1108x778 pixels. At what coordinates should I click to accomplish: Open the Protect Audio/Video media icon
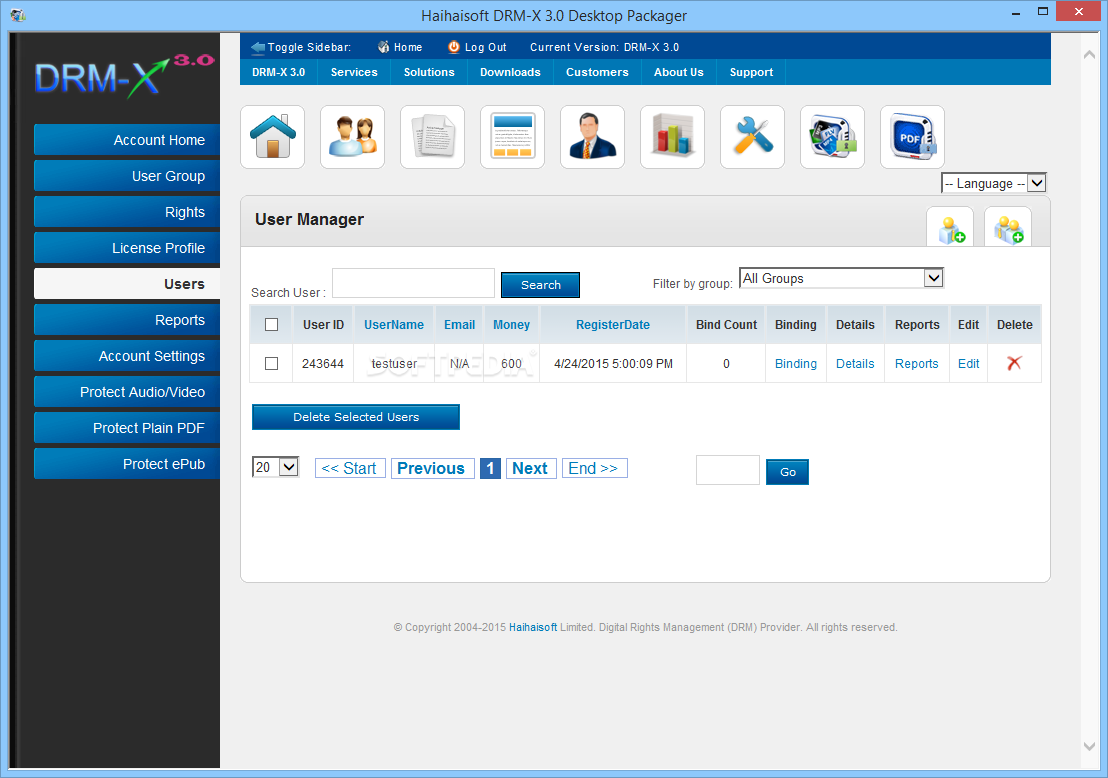coord(832,137)
